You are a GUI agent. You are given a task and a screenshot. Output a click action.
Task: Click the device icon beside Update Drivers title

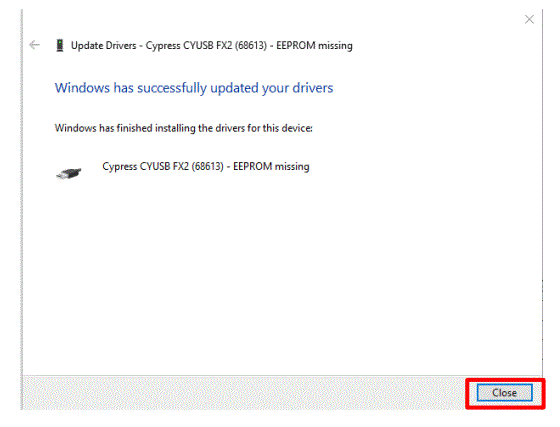(x=60, y=45)
